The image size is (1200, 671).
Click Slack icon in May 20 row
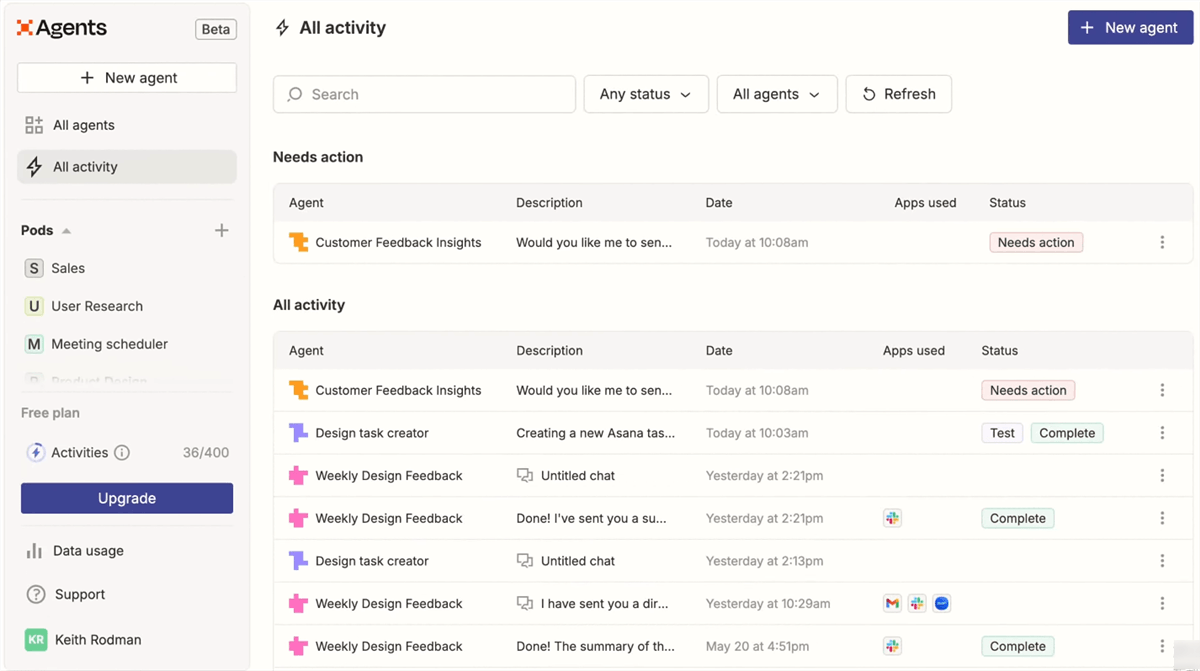893,646
